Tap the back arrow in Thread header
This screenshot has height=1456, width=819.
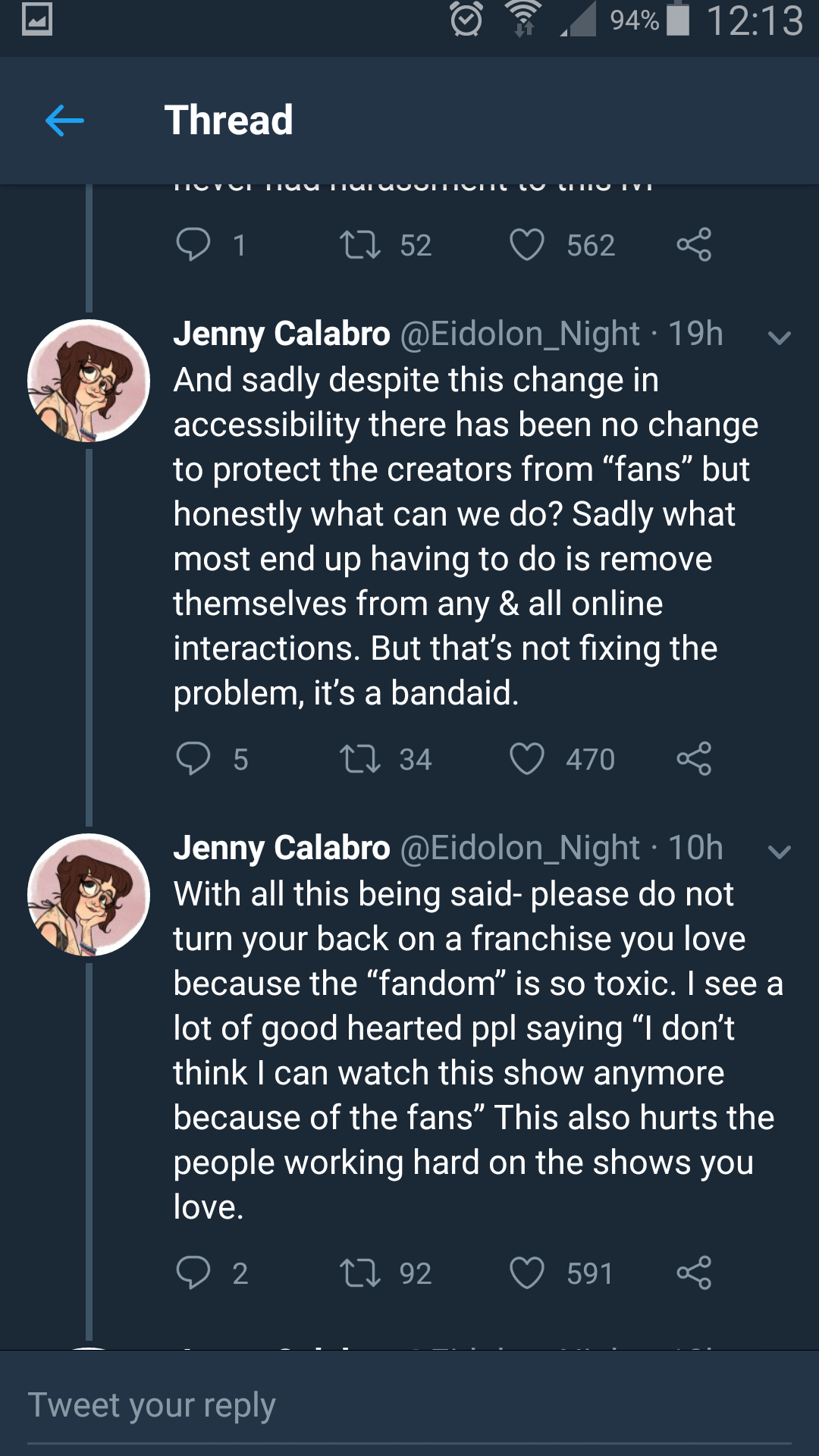(64, 121)
